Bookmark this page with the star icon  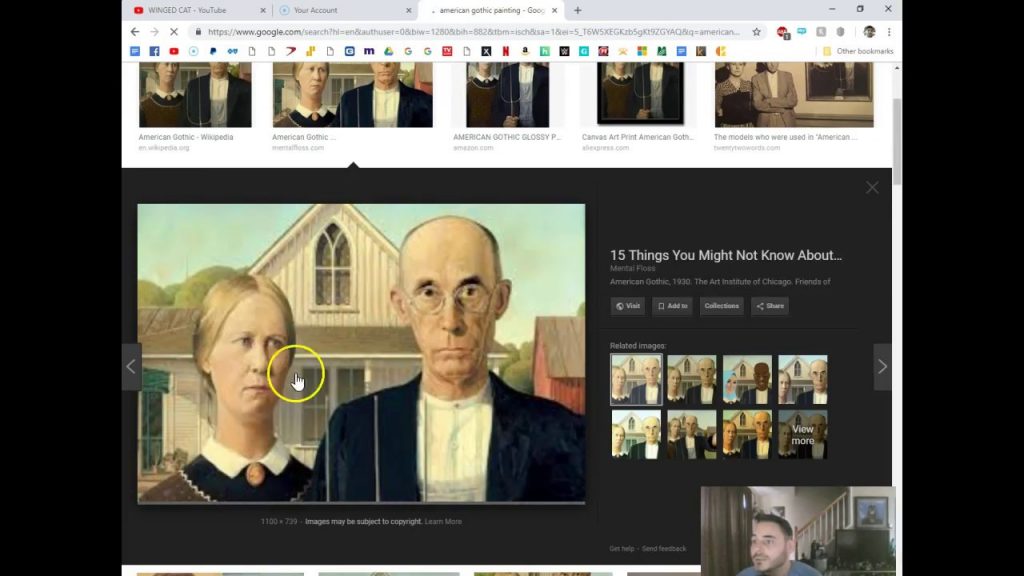tap(756, 31)
